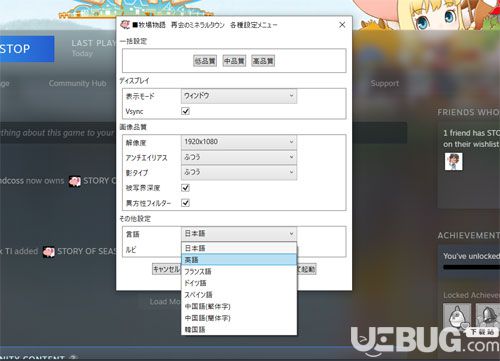Open the 解像度 1920x1080 resolution dropdown
This screenshot has height=361, width=500.
tap(239, 142)
